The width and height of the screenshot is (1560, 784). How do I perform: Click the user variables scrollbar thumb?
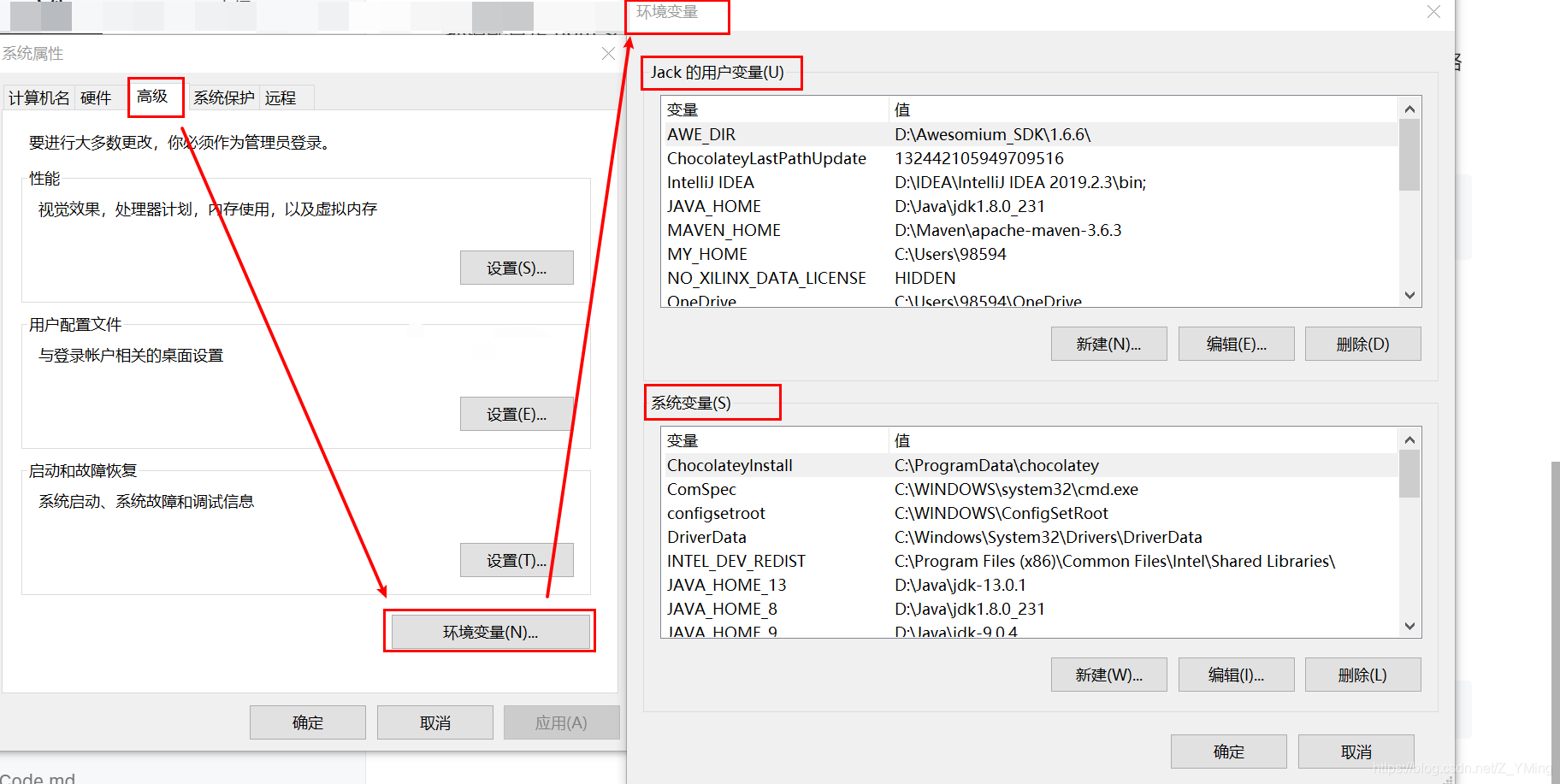click(x=1409, y=155)
